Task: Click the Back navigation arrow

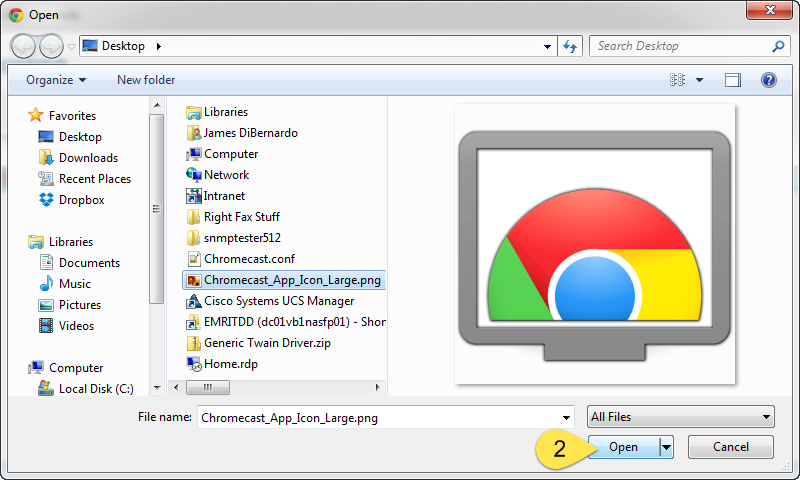Action: [x=23, y=47]
